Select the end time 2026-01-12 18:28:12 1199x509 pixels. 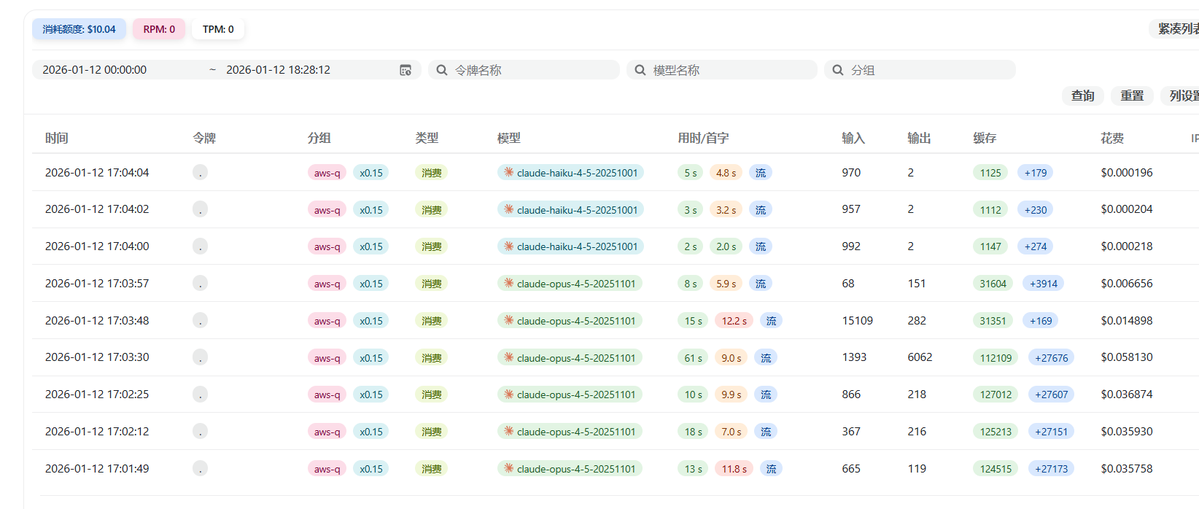point(278,70)
